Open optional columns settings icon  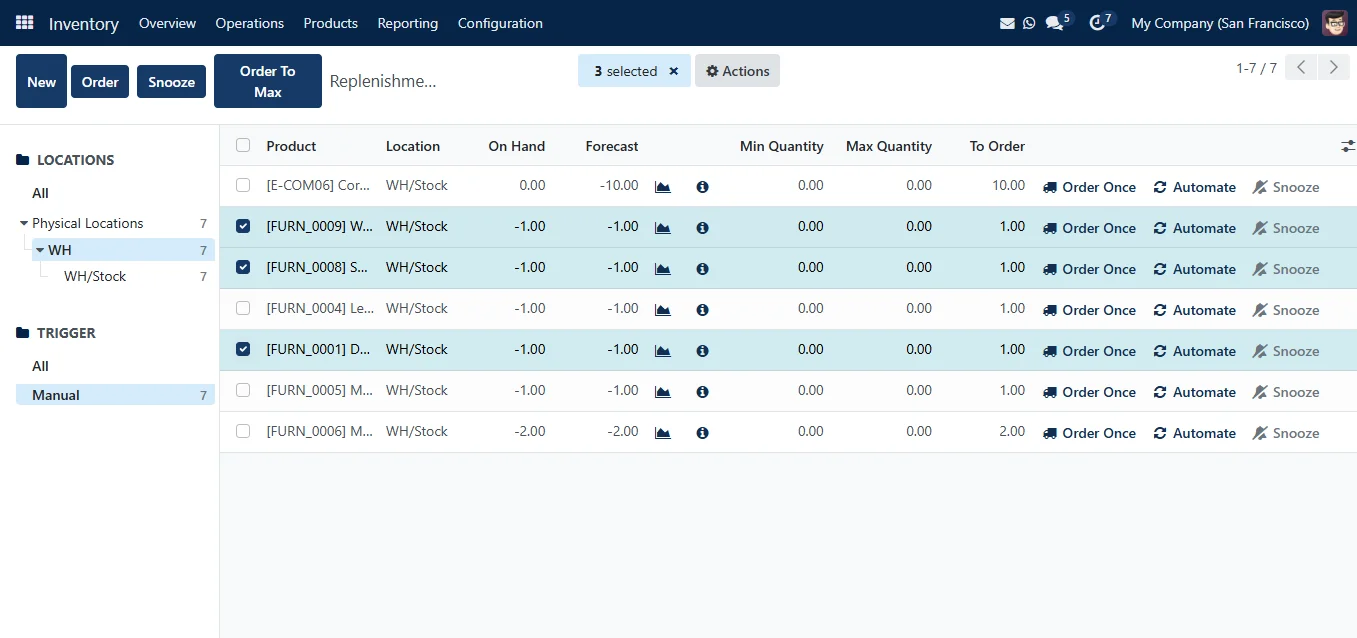pyautogui.click(x=1348, y=146)
